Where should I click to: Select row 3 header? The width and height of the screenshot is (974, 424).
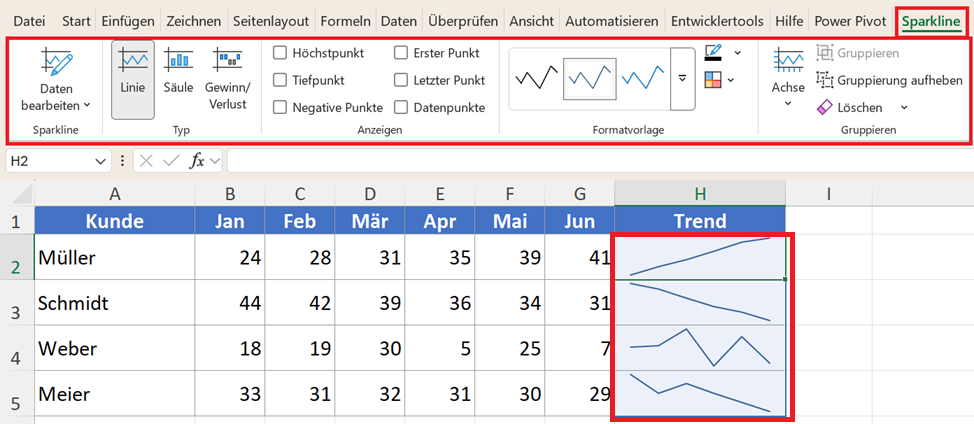pos(17,303)
